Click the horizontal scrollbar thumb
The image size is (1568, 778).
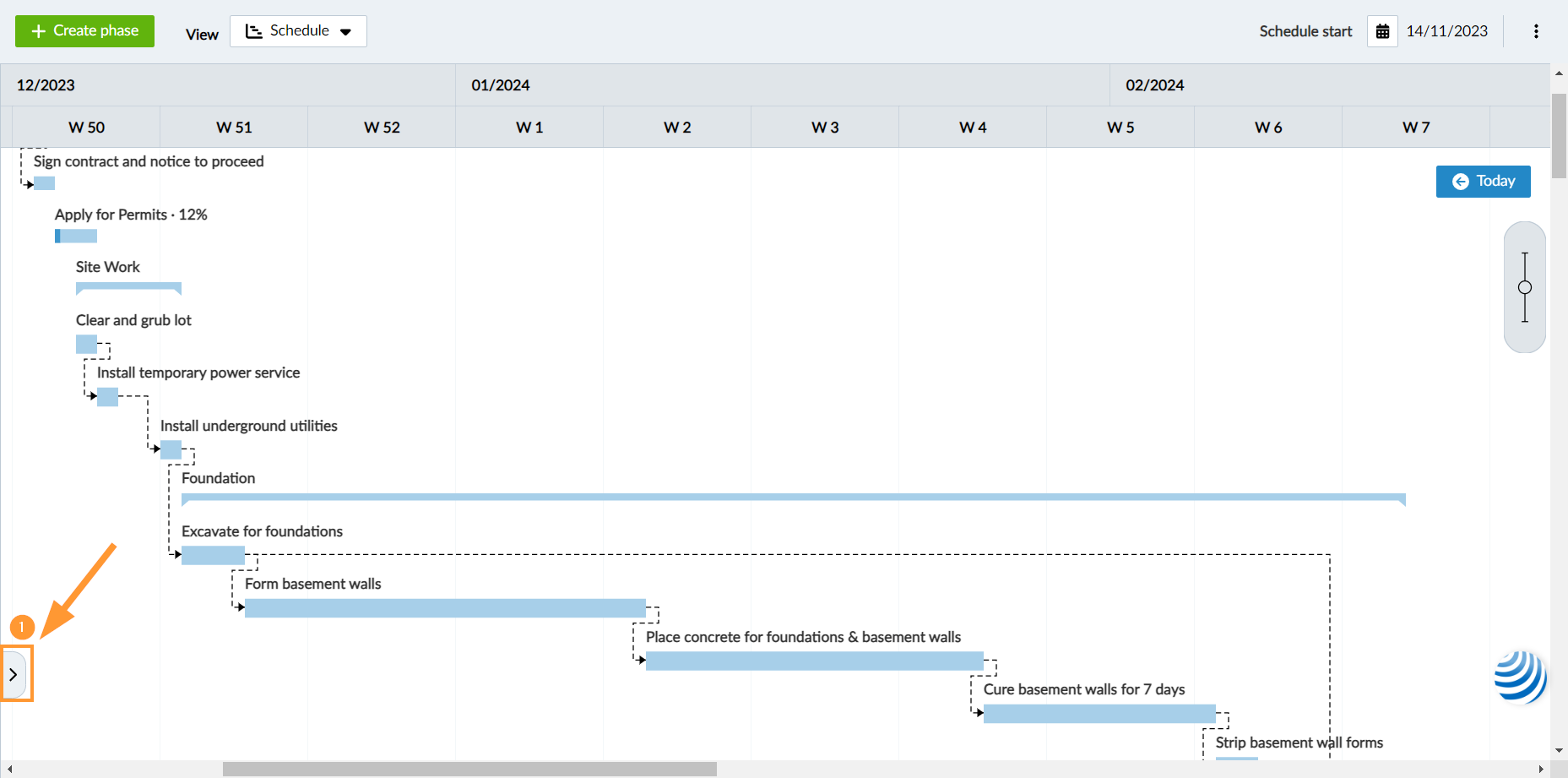[469, 770]
